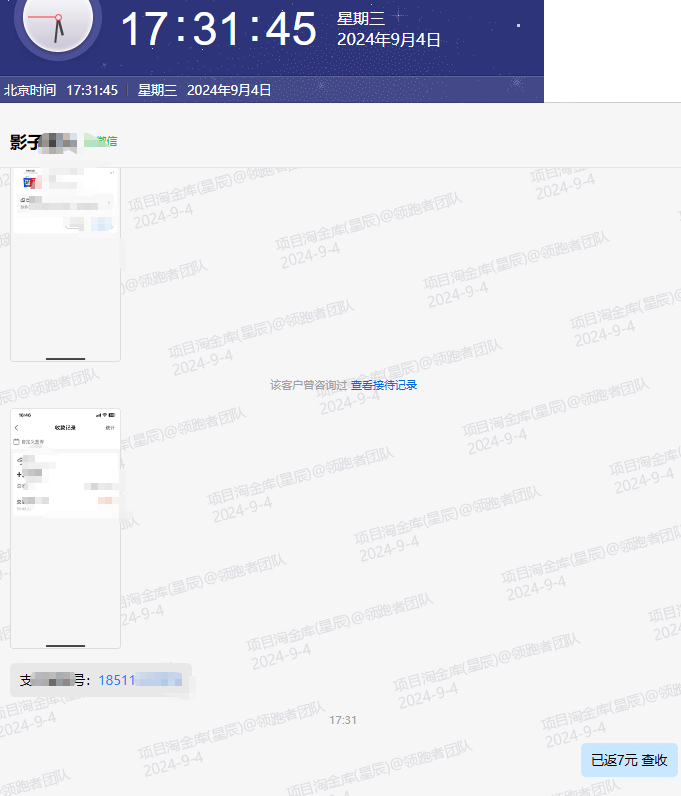Image resolution: width=681 pixels, height=796 pixels.
Task: Open the 查看接待记录 link
Action: click(x=383, y=385)
